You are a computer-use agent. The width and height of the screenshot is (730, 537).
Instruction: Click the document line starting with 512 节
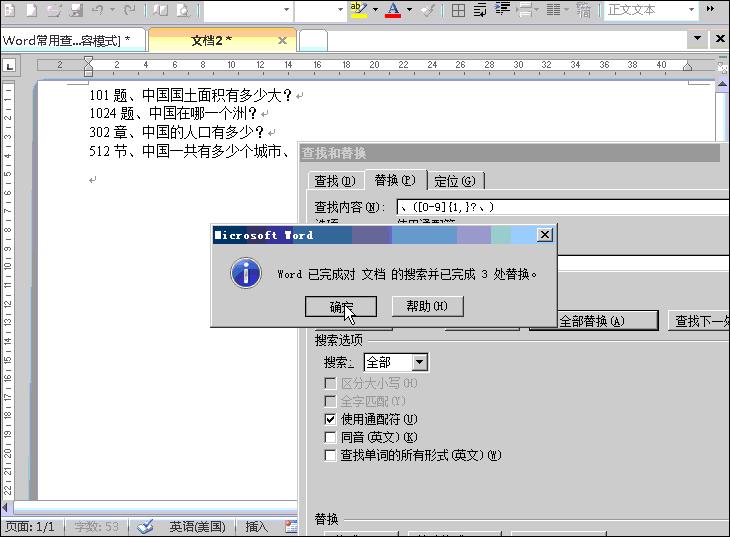coord(190,151)
